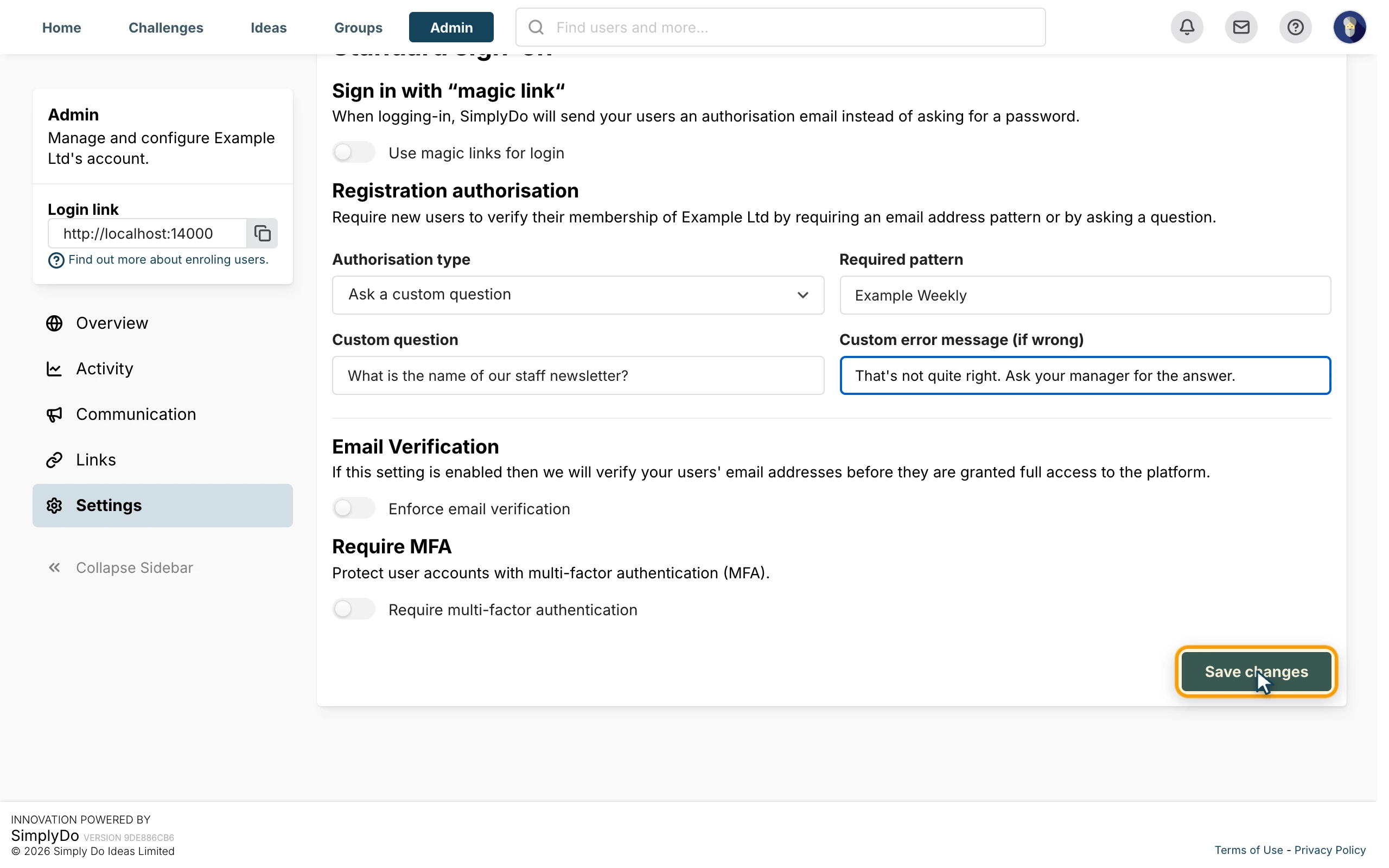This screenshot has width=1389, height=868.
Task: Toggle Use magic links for login
Action: click(x=354, y=152)
